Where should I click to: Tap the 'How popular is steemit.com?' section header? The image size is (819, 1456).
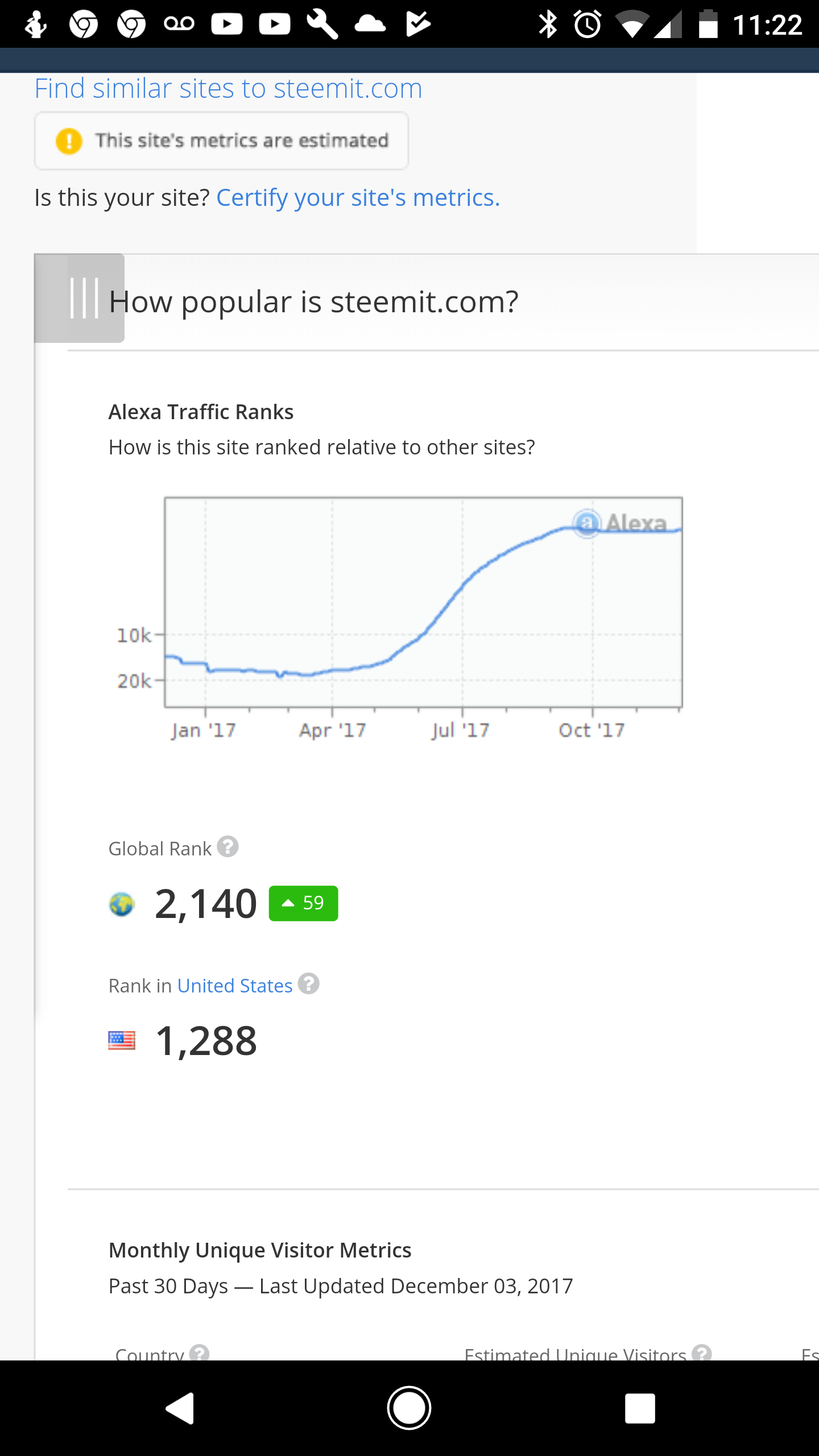click(x=313, y=301)
